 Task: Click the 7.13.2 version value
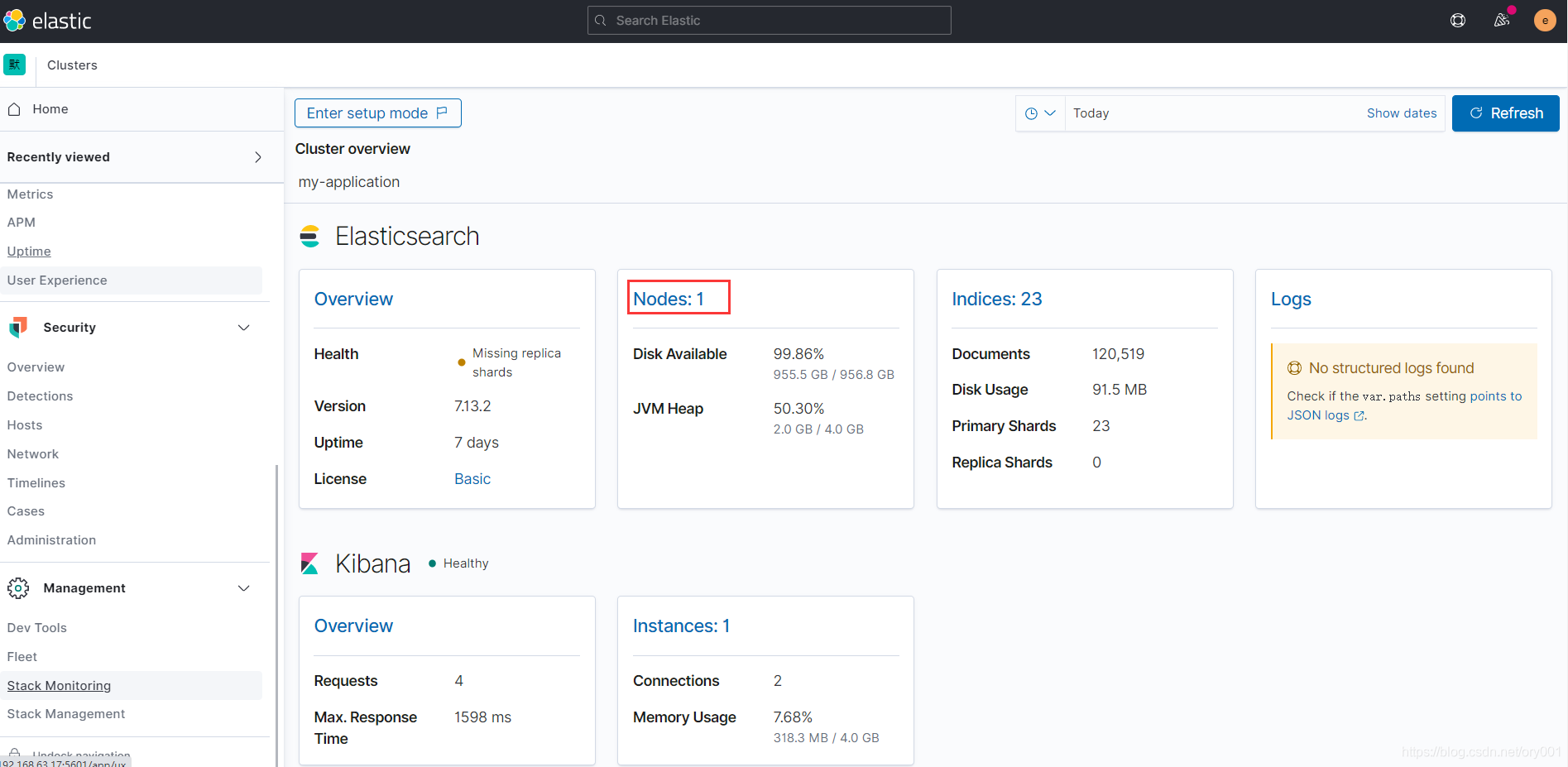point(472,406)
